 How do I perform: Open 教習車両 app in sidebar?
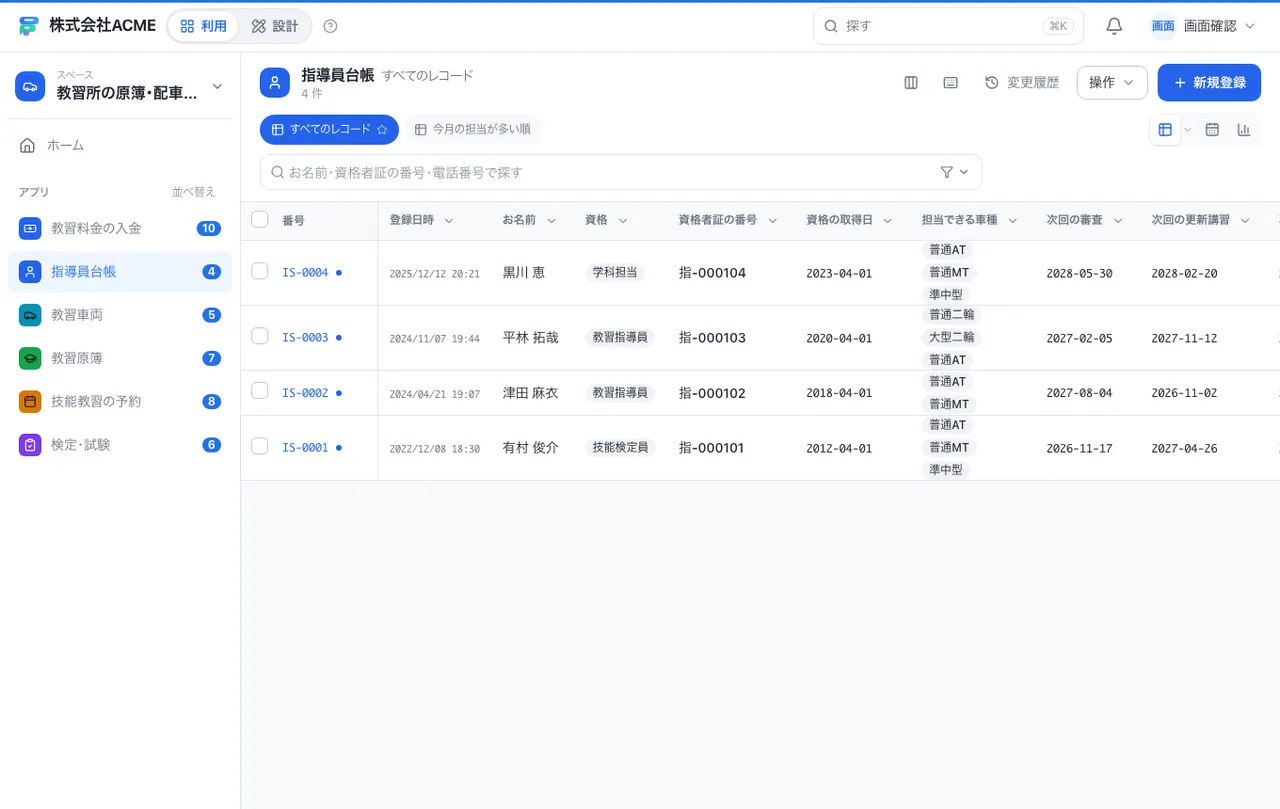coord(120,315)
